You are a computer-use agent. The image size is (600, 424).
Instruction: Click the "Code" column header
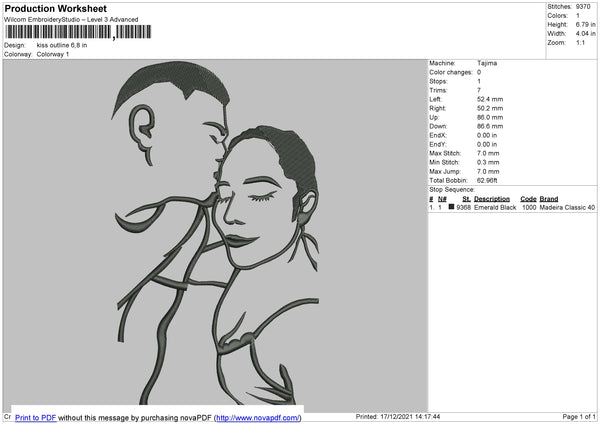[528, 199]
